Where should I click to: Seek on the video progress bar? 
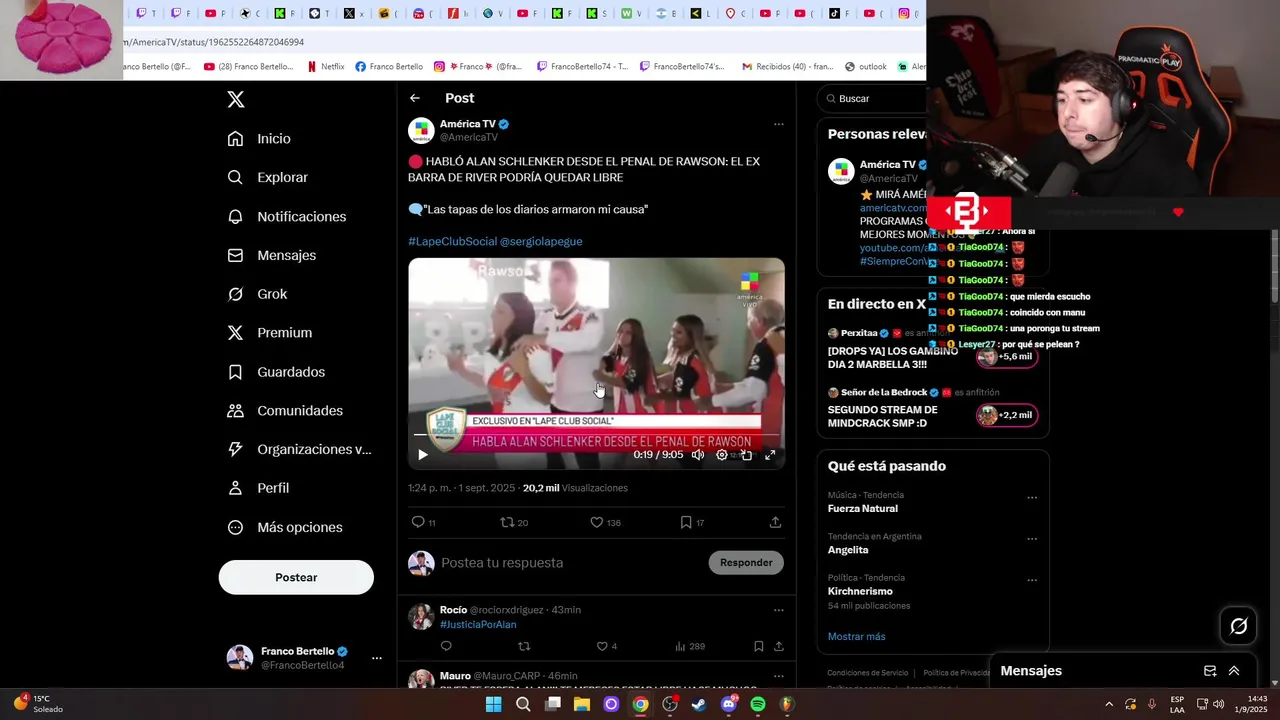pos(596,436)
